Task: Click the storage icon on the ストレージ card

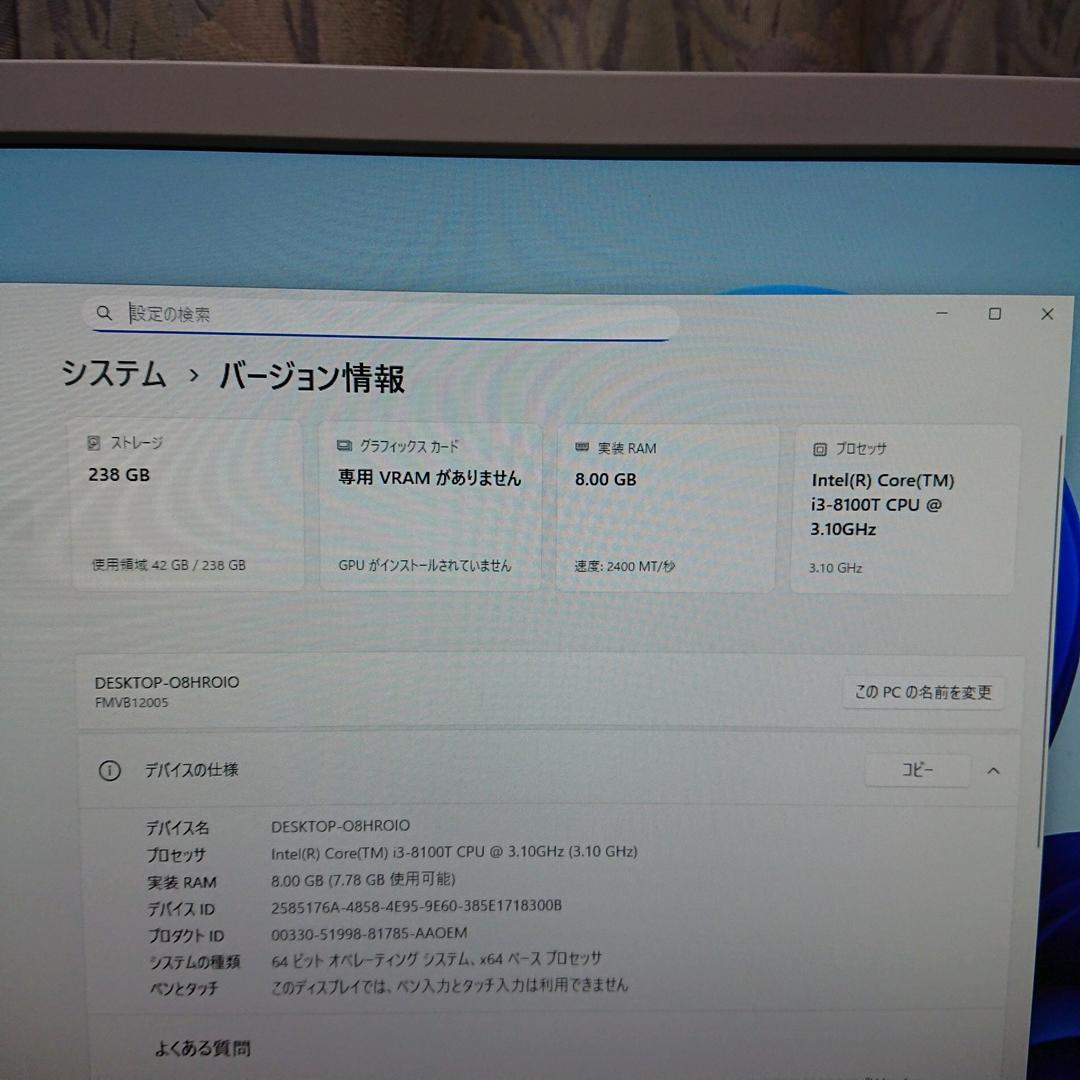Action: [95, 441]
